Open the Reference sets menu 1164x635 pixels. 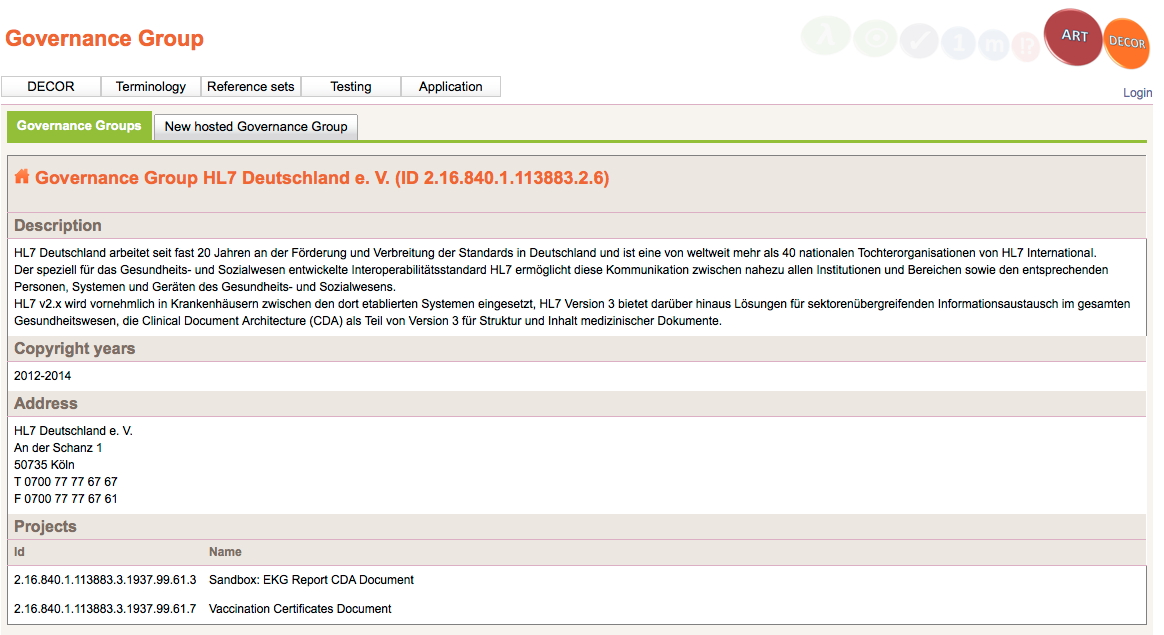pos(251,86)
